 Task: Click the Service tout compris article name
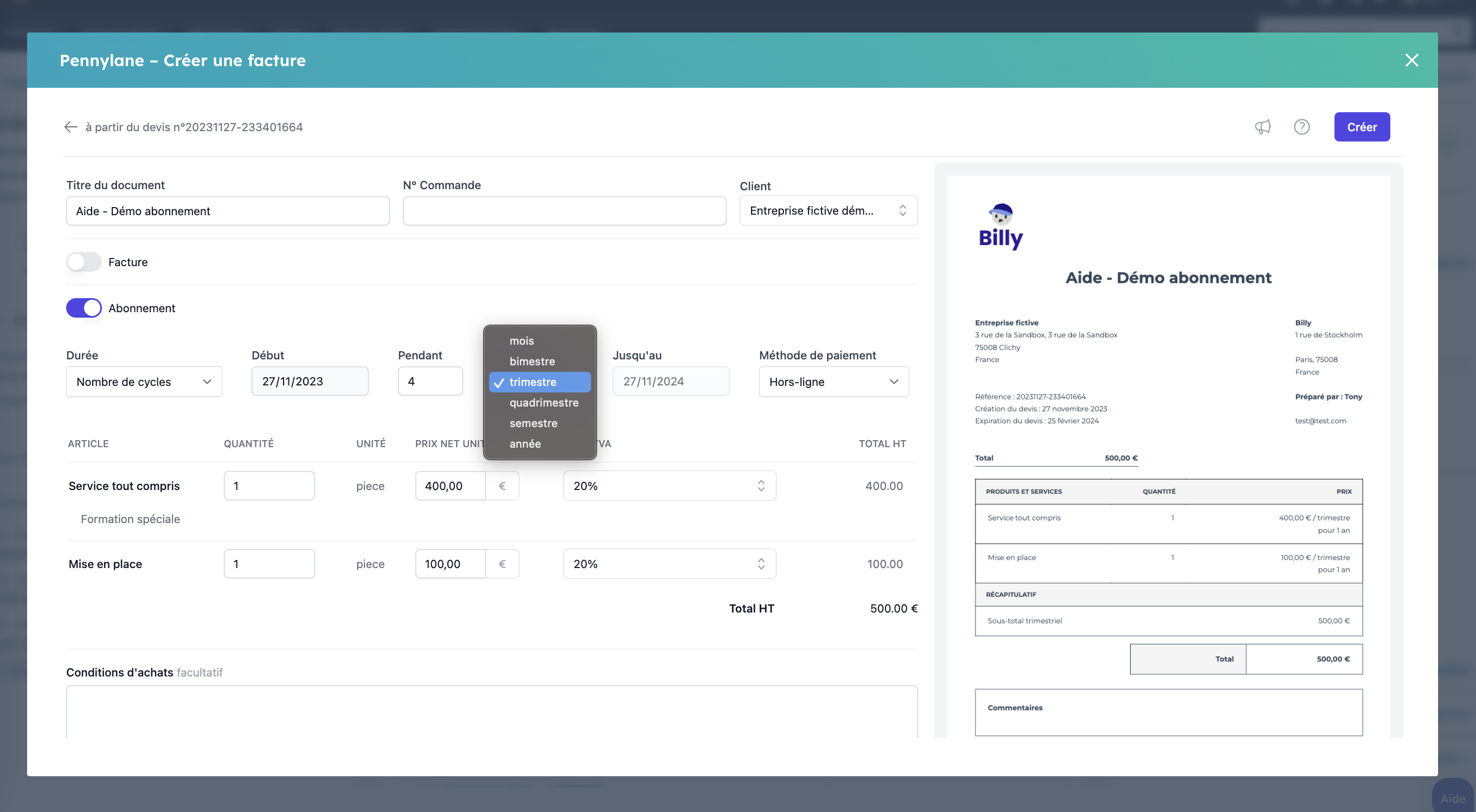tap(124, 486)
